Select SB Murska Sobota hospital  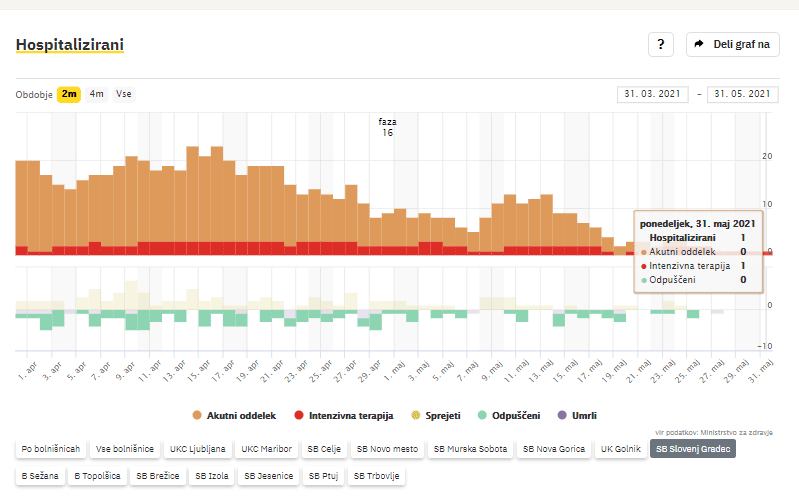pyautogui.click(x=470, y=449)
